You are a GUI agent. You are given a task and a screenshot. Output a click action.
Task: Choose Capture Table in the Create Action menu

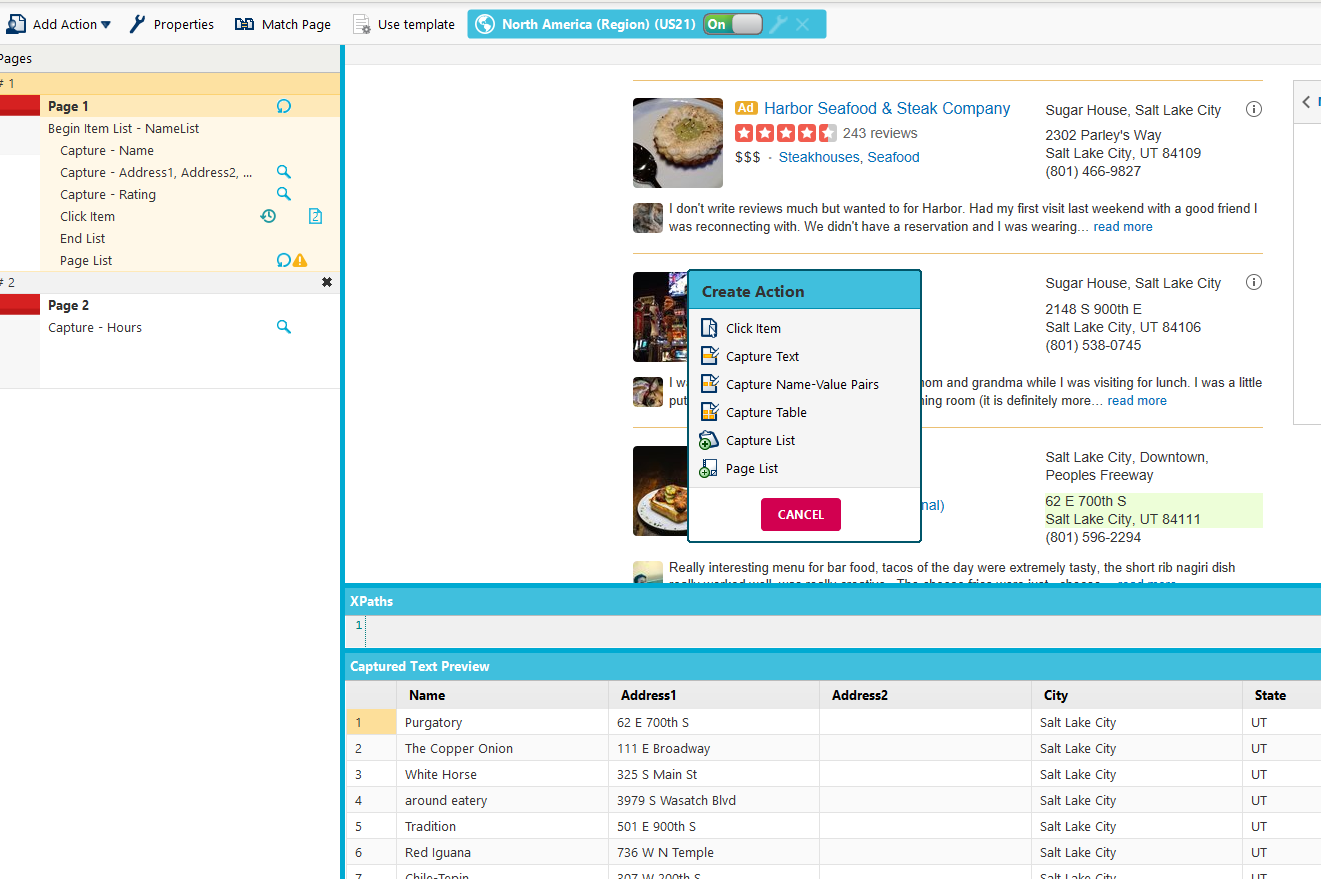804,412
